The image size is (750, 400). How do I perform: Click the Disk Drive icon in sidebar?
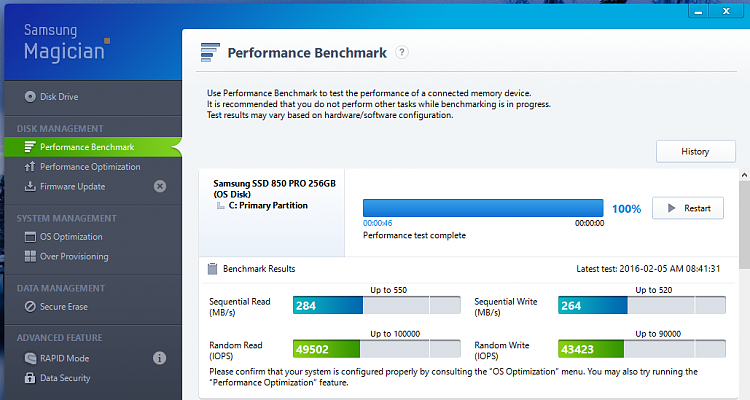click(x=30, y=97)
